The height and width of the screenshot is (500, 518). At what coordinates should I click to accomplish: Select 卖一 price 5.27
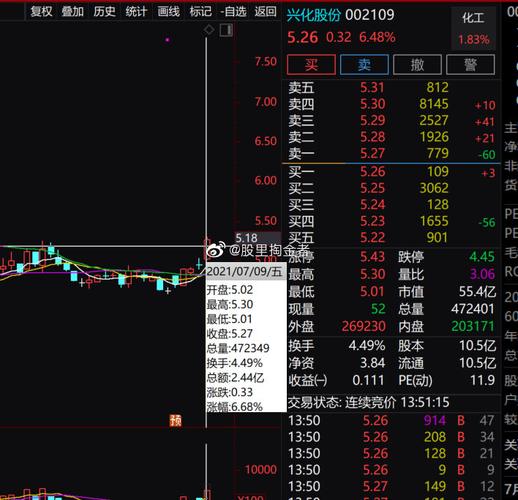click(x=372, y=153)
